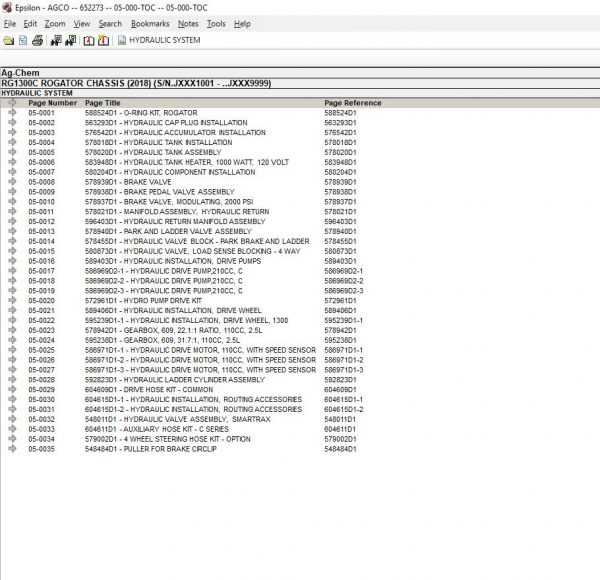The image size is (600, 580).
Task: Select 572961D1 - HYDRO PUMP DRIVE KIT
Action: 143,300
